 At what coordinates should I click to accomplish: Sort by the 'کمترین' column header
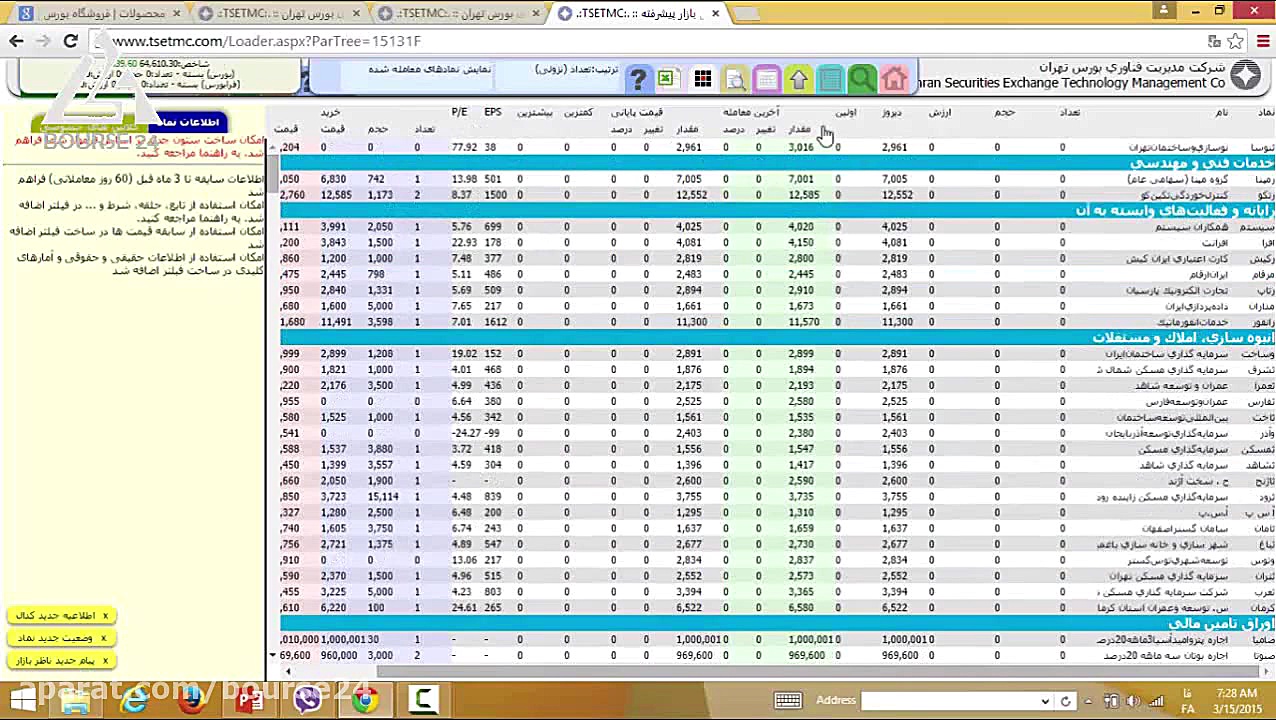tap(578, 113)
